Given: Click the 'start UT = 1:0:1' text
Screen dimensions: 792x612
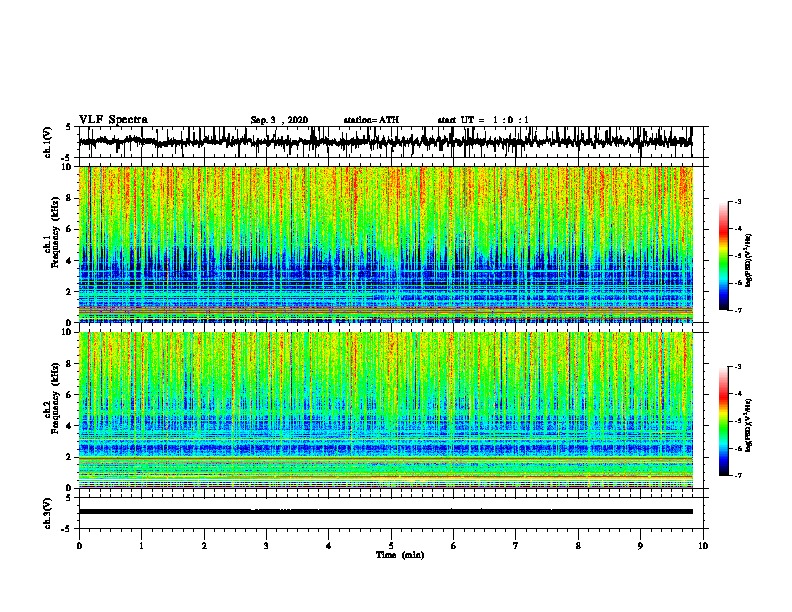Looking at the screenshot, I should [483, 120].
